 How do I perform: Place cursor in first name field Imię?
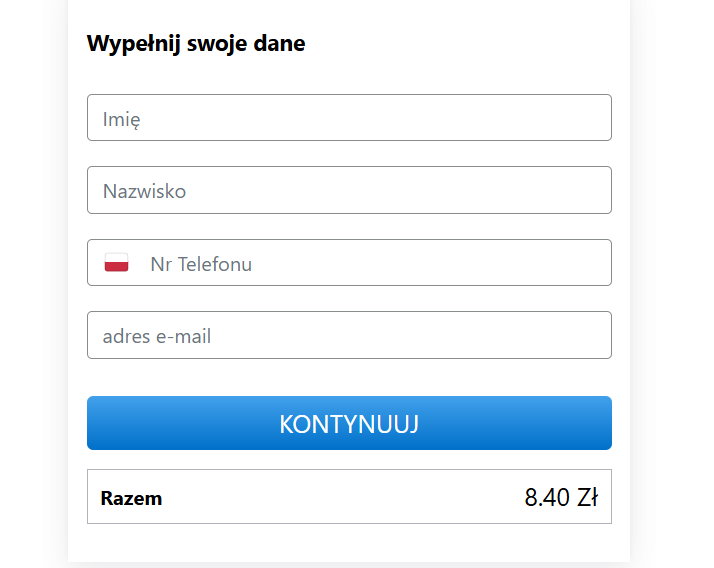[x=349, y=118]
